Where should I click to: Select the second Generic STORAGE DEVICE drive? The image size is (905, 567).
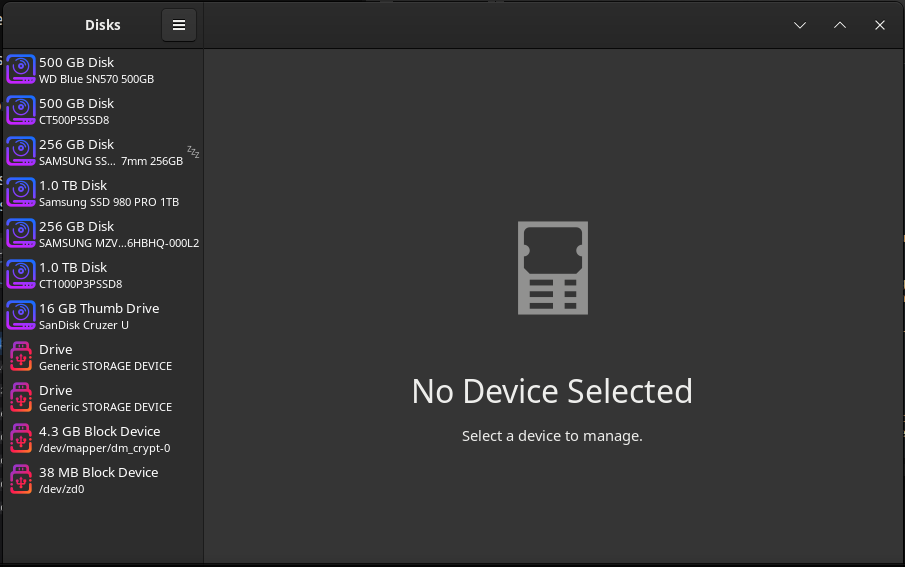coord(103,398)
